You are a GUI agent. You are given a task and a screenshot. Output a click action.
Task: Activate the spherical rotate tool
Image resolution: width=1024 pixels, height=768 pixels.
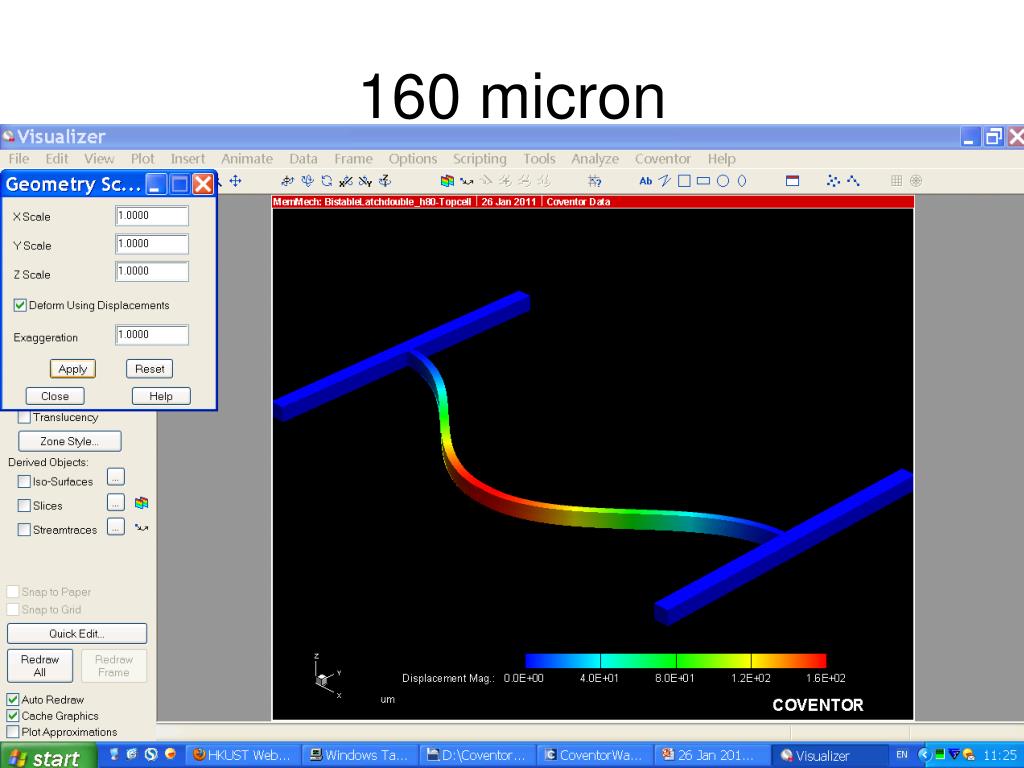287,181
